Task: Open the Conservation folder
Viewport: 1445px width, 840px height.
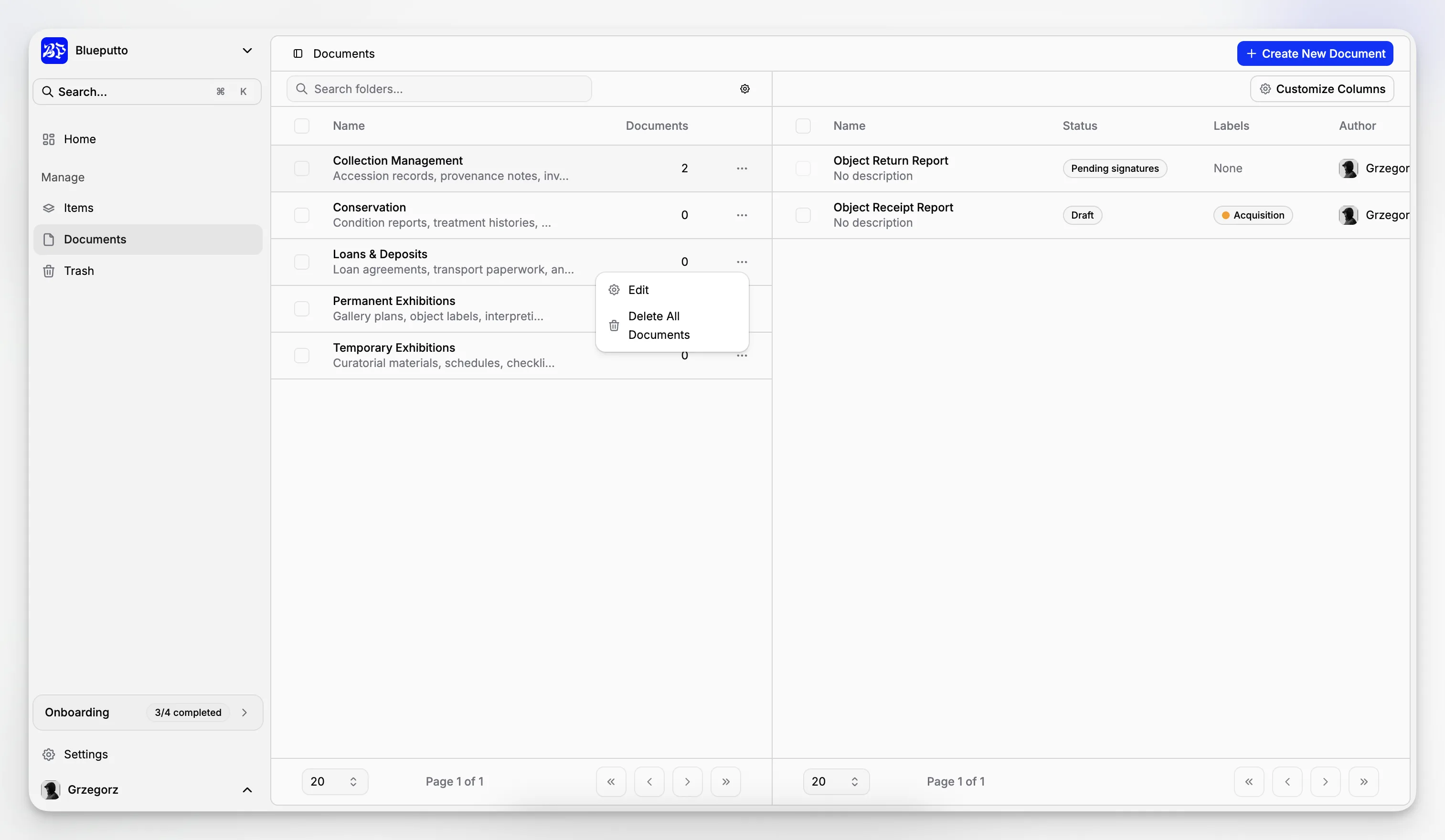Action: [x=369, y=208]
